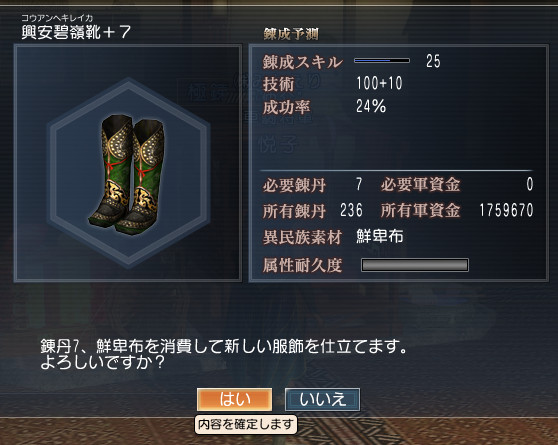
Task: Click the いいえ cancel button
Action: point(322,399)
